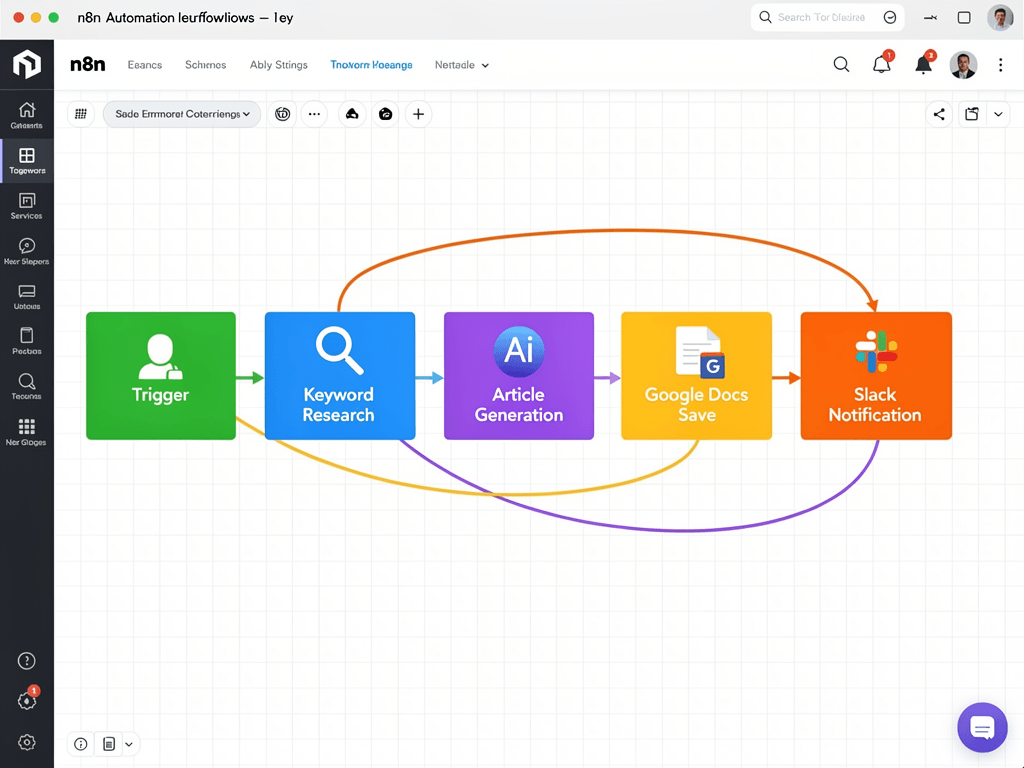Click the cloud icon in the top toolbar

tap(352, 114)
